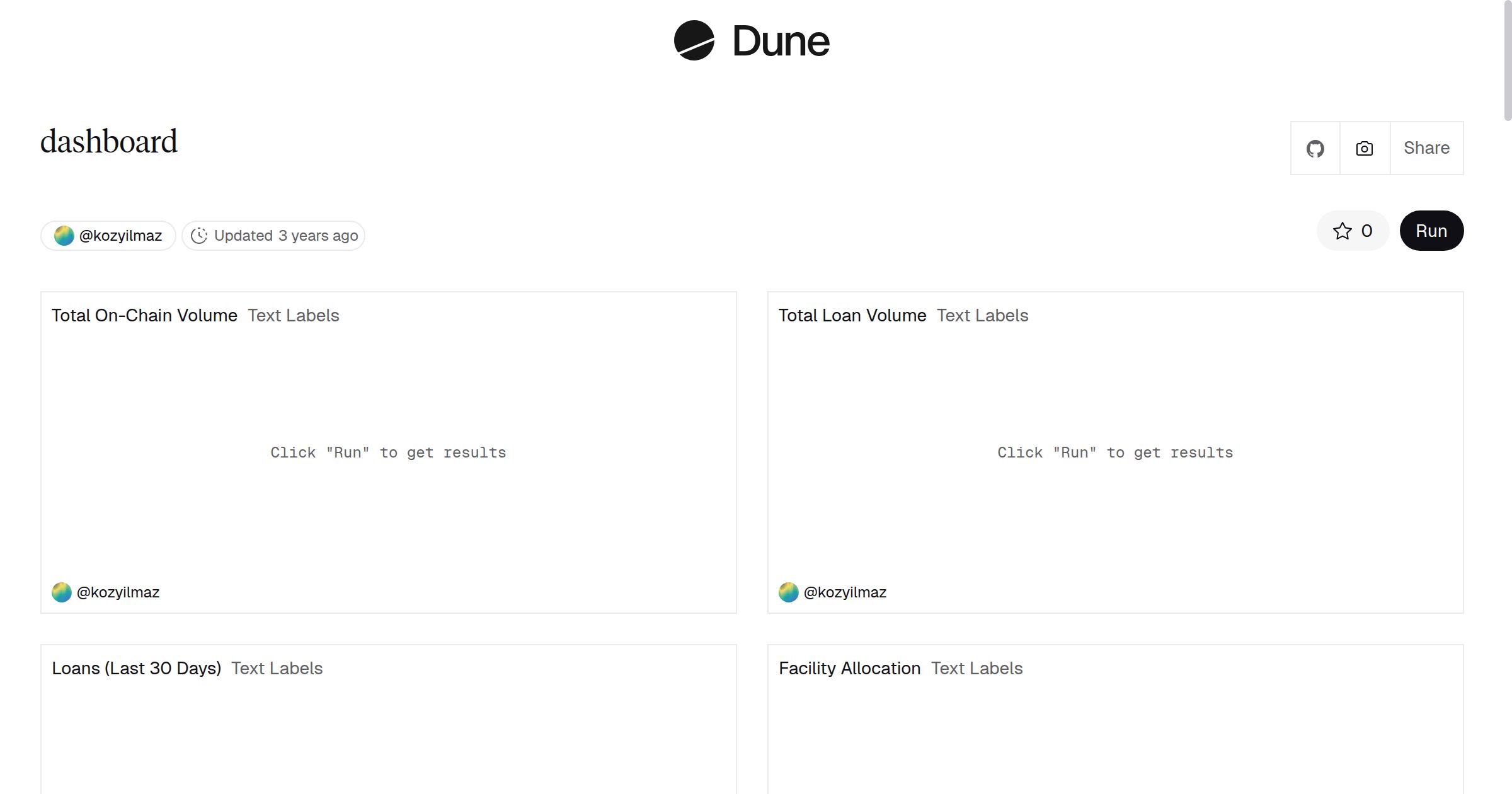The image size is (1512, 794).
Task: Click avatar in Total Loan Volume card
Action: (x=789, y=592)
